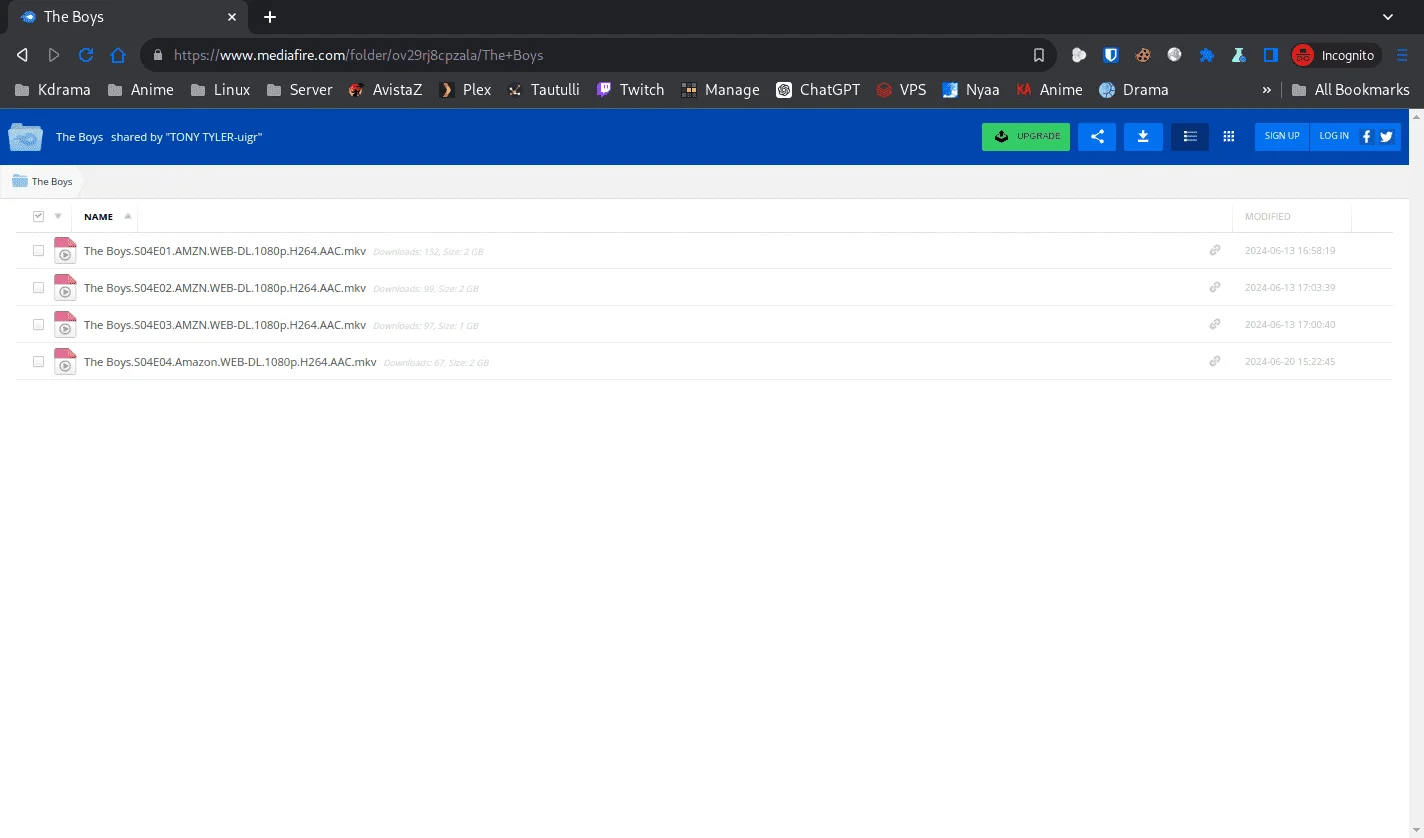Open the Linux bookmarks folder
The image size is (1424, 838).
coord(220,90)
